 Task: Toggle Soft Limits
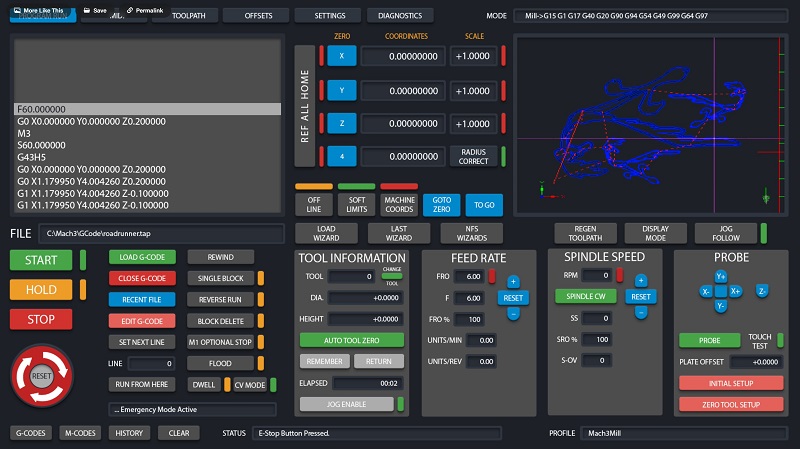(357, 203)
